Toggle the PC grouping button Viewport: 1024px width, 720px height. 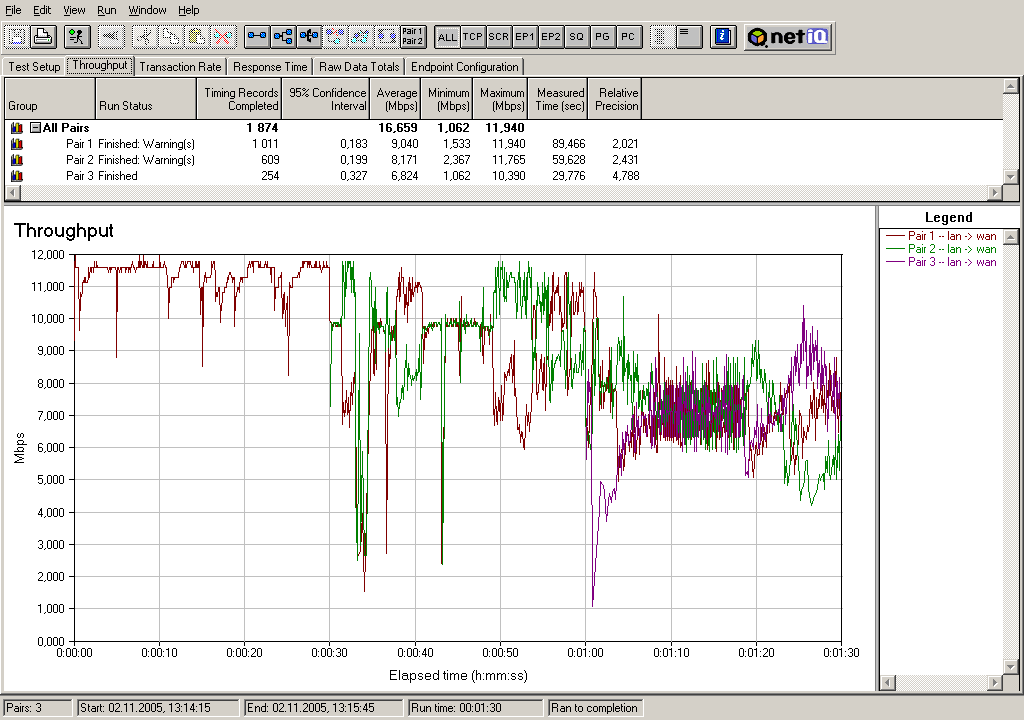pyautogui.click(x=628, y=37)
